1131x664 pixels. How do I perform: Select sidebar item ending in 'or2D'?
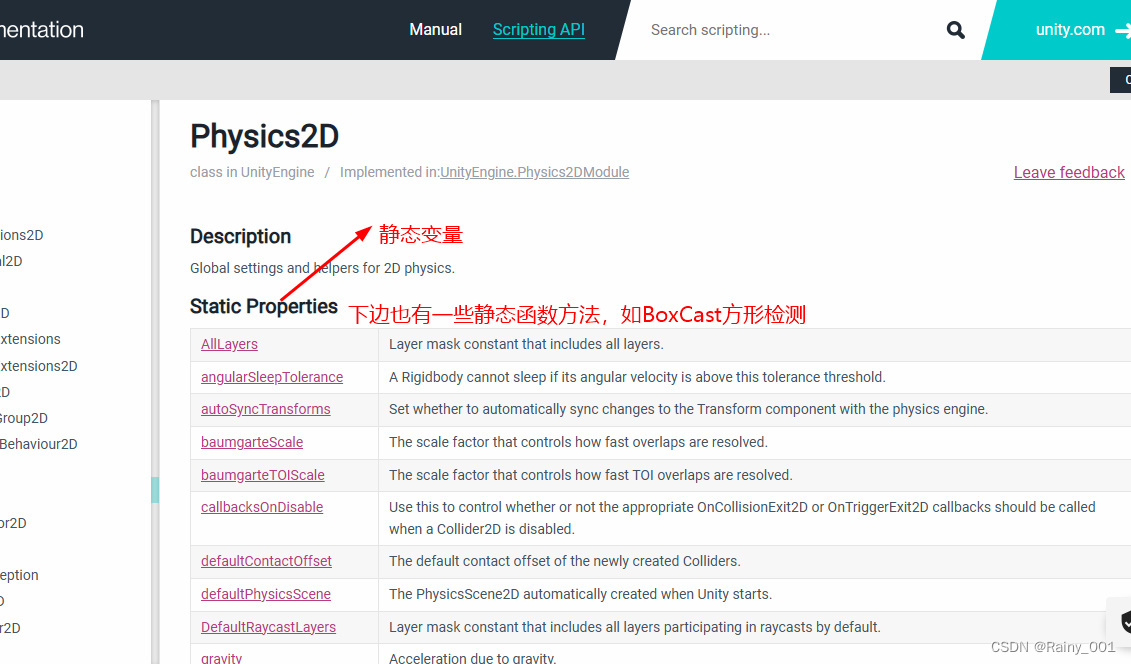[x=14, y=523]
